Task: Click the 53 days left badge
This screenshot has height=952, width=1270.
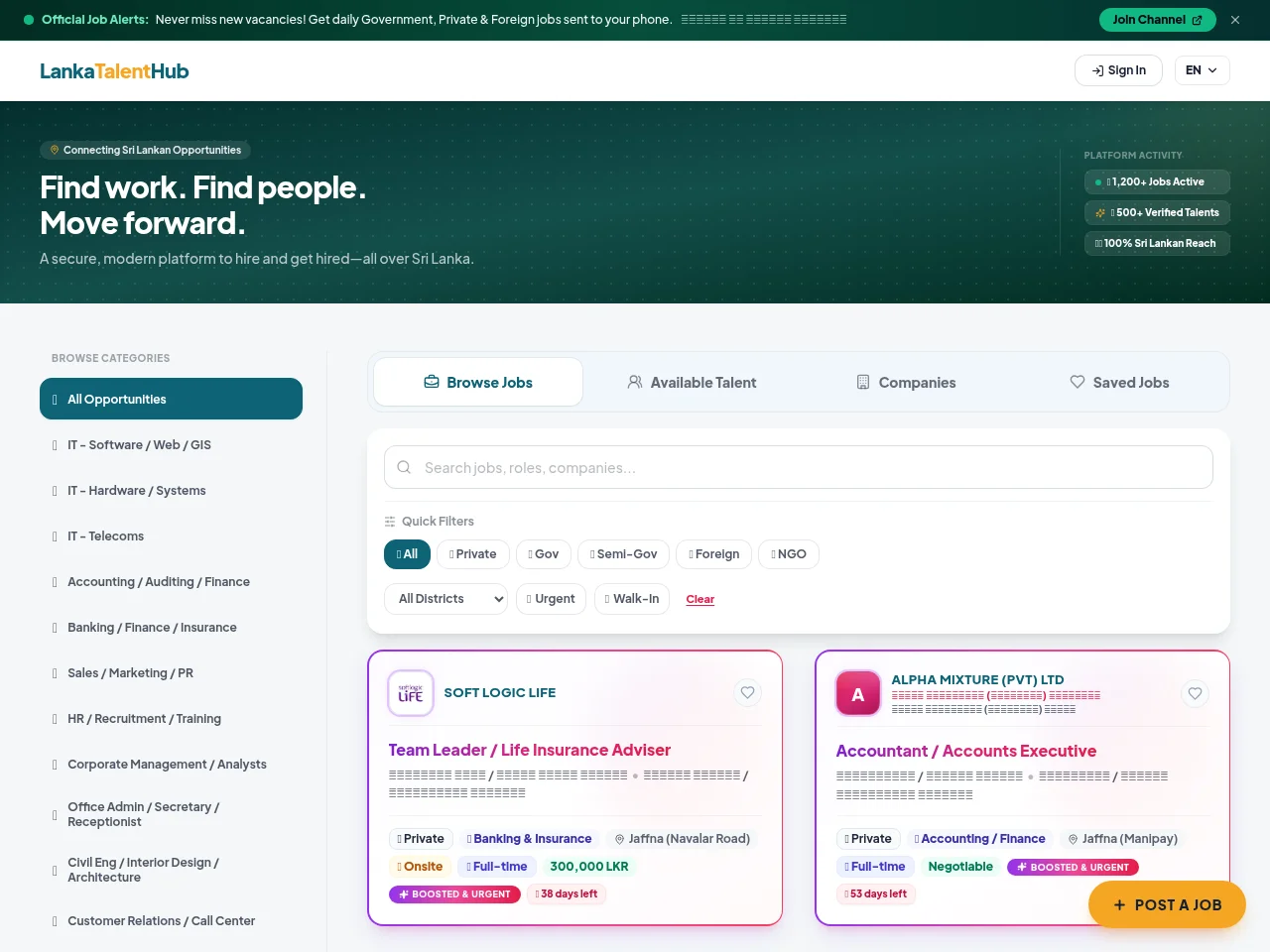Action: point(876,894)
